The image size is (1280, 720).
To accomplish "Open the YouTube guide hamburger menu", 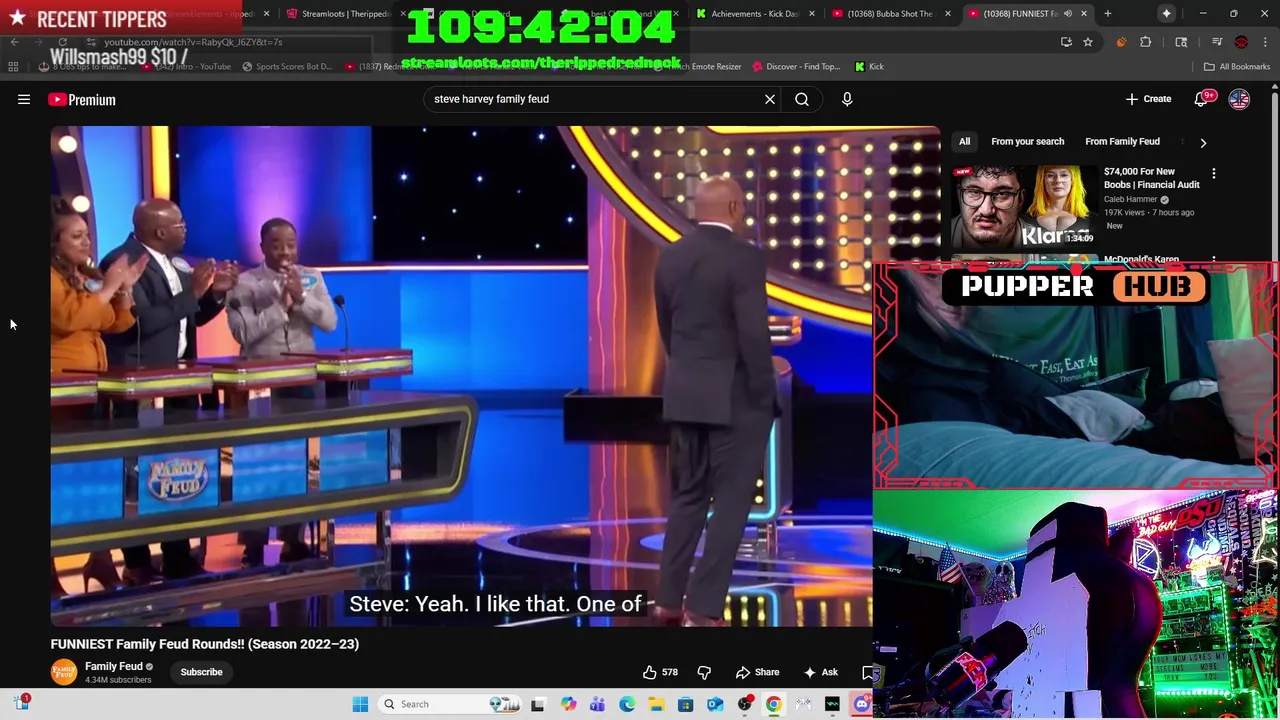I will [24, 99].
